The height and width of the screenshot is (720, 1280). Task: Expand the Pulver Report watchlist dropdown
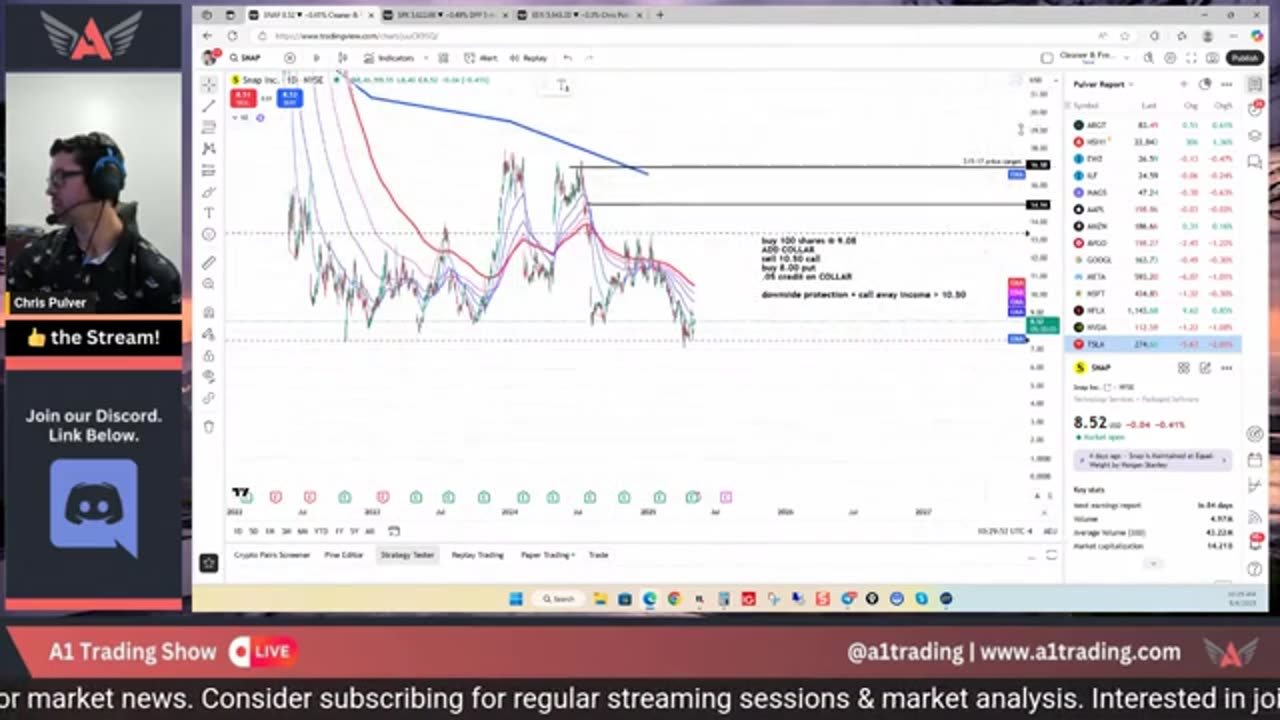point(1133,84)
